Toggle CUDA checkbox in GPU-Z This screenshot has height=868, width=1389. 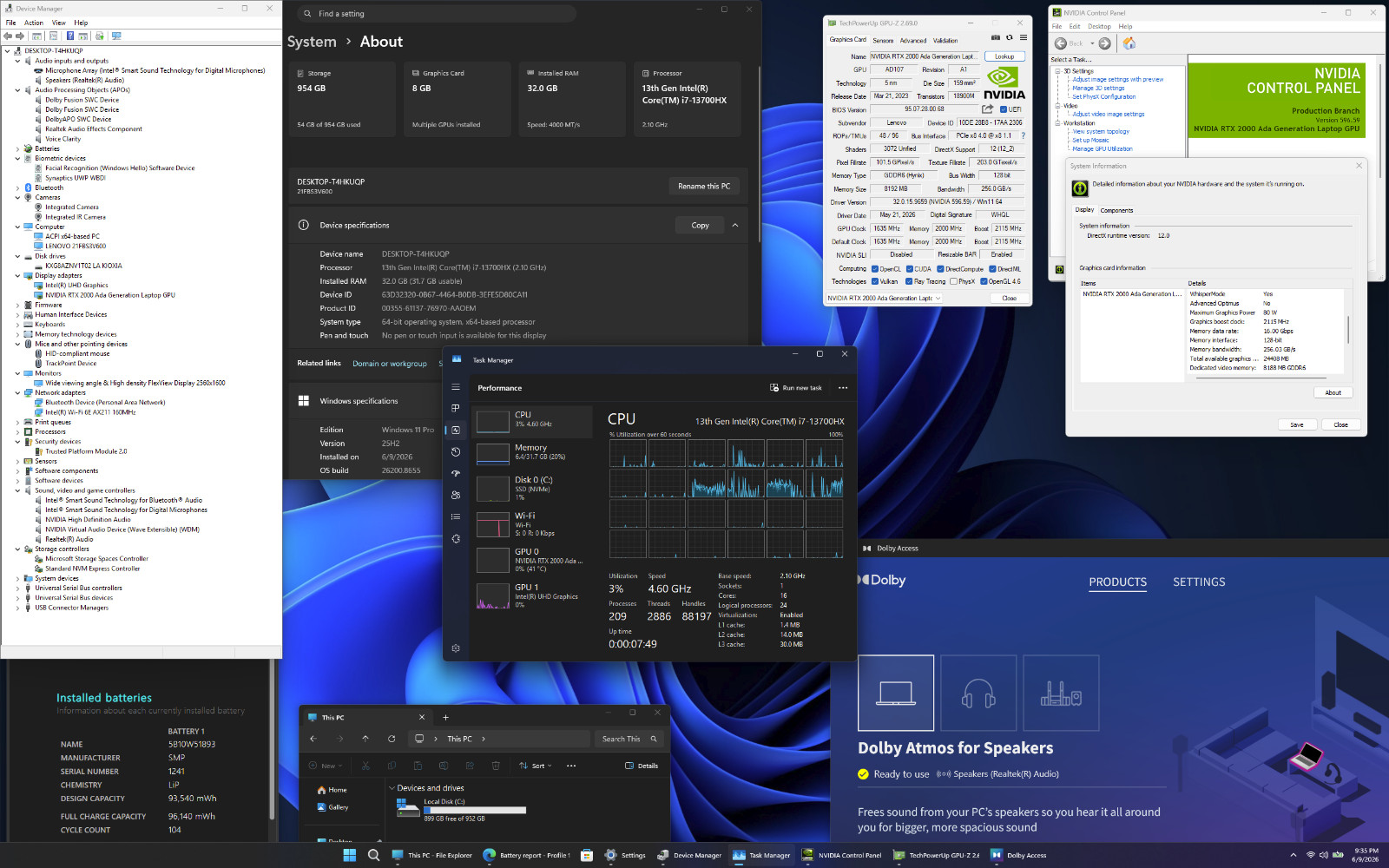pyautogui.click(x=909, y=269)
